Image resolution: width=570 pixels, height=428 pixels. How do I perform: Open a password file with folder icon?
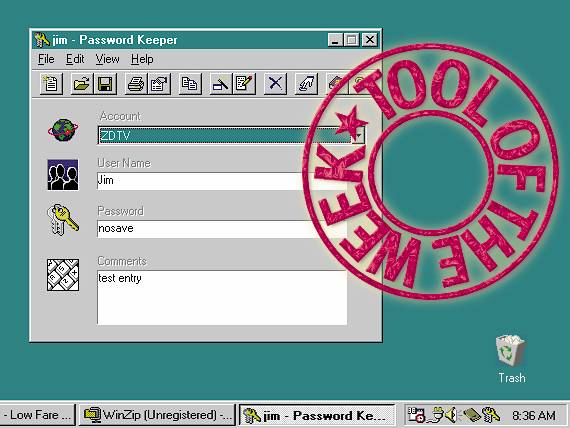click(82, 84)
